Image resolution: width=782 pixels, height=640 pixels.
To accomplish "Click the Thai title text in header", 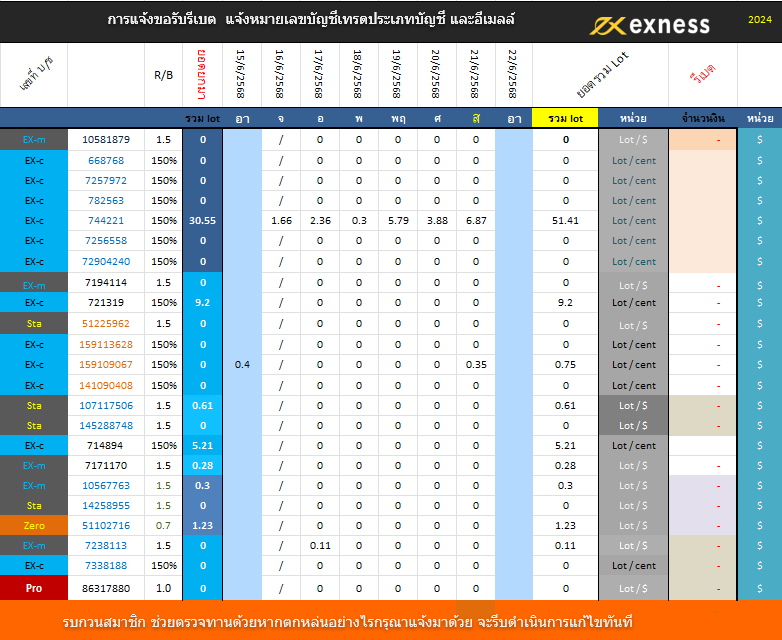I will click(311, 19).
